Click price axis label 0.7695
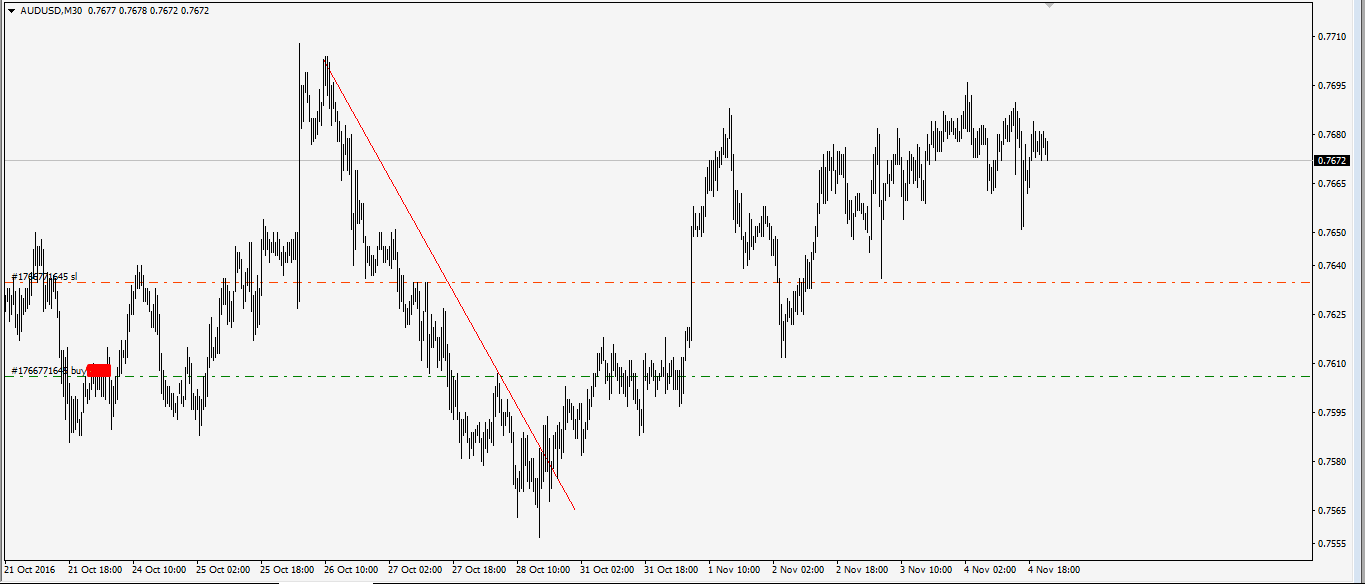Screen dimensions: 1365x584 coord(1333,85)
